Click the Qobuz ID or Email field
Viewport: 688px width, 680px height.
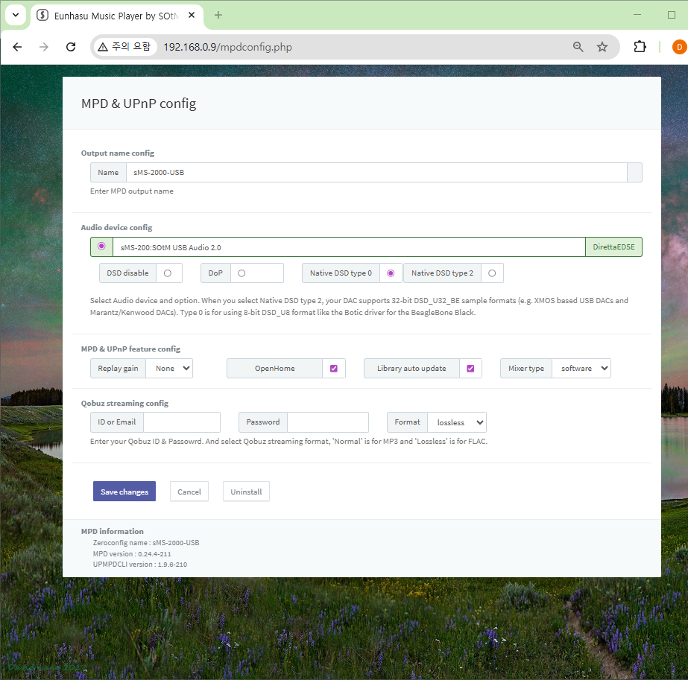181,422
